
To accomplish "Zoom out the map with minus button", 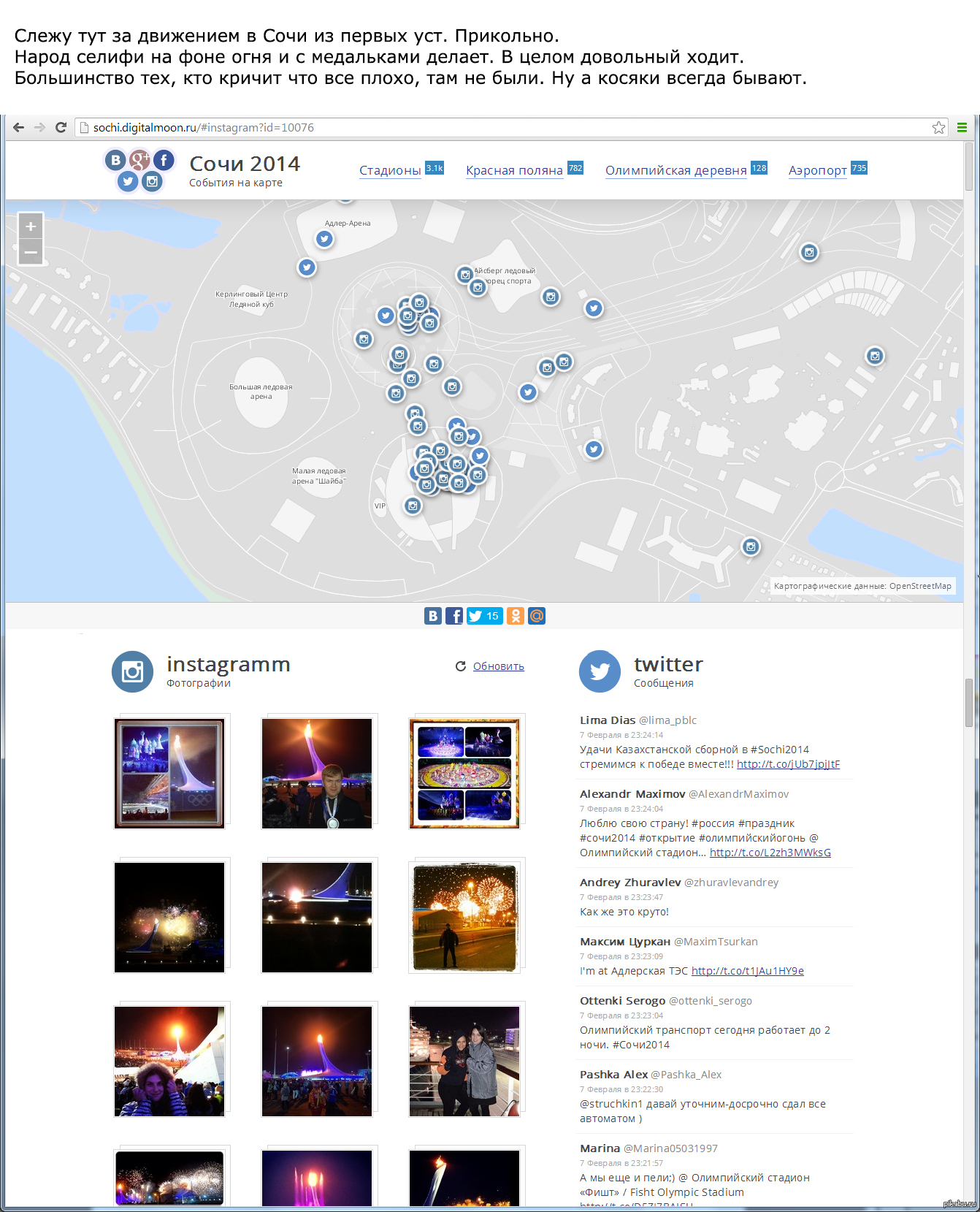I will tap(31, 252).
